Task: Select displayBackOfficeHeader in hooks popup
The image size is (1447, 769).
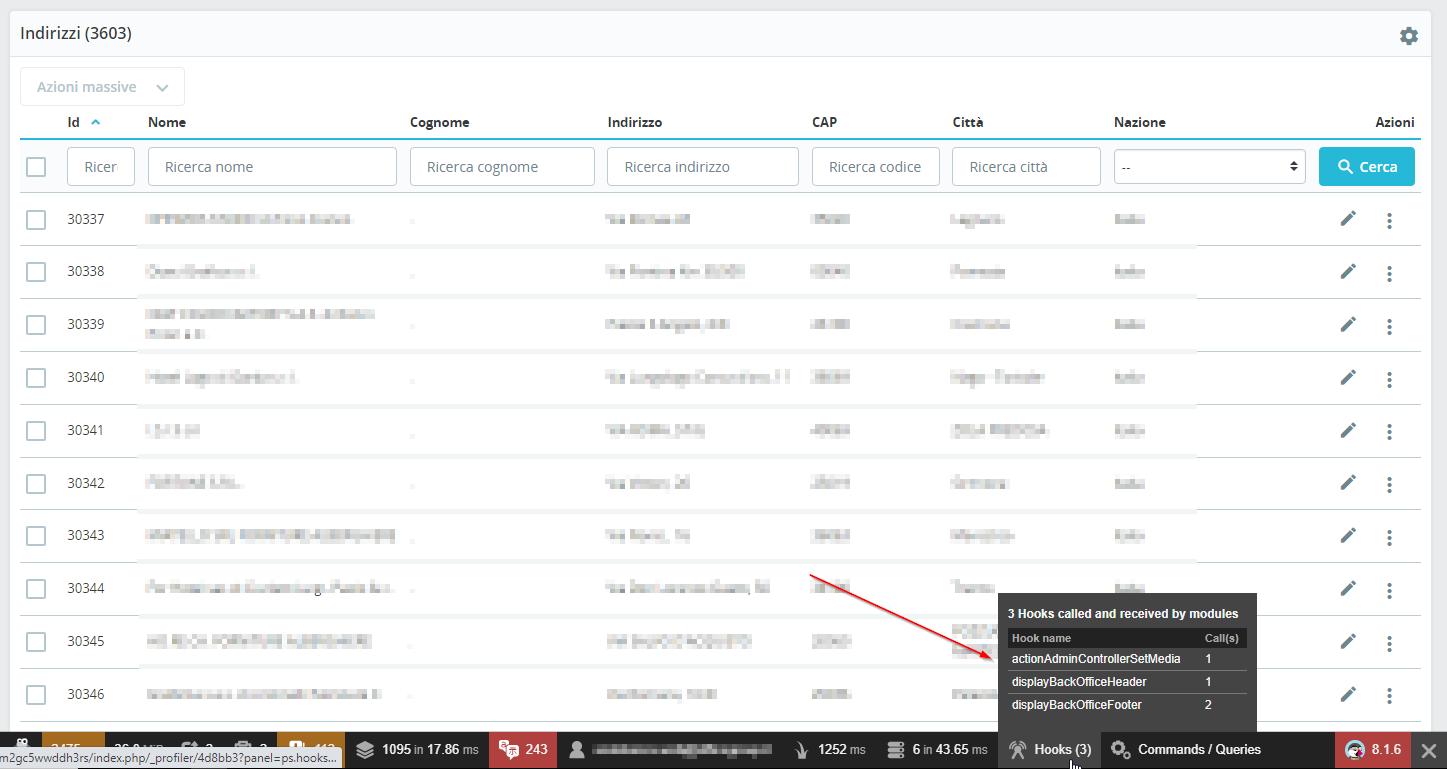Action: point(1079,682)
